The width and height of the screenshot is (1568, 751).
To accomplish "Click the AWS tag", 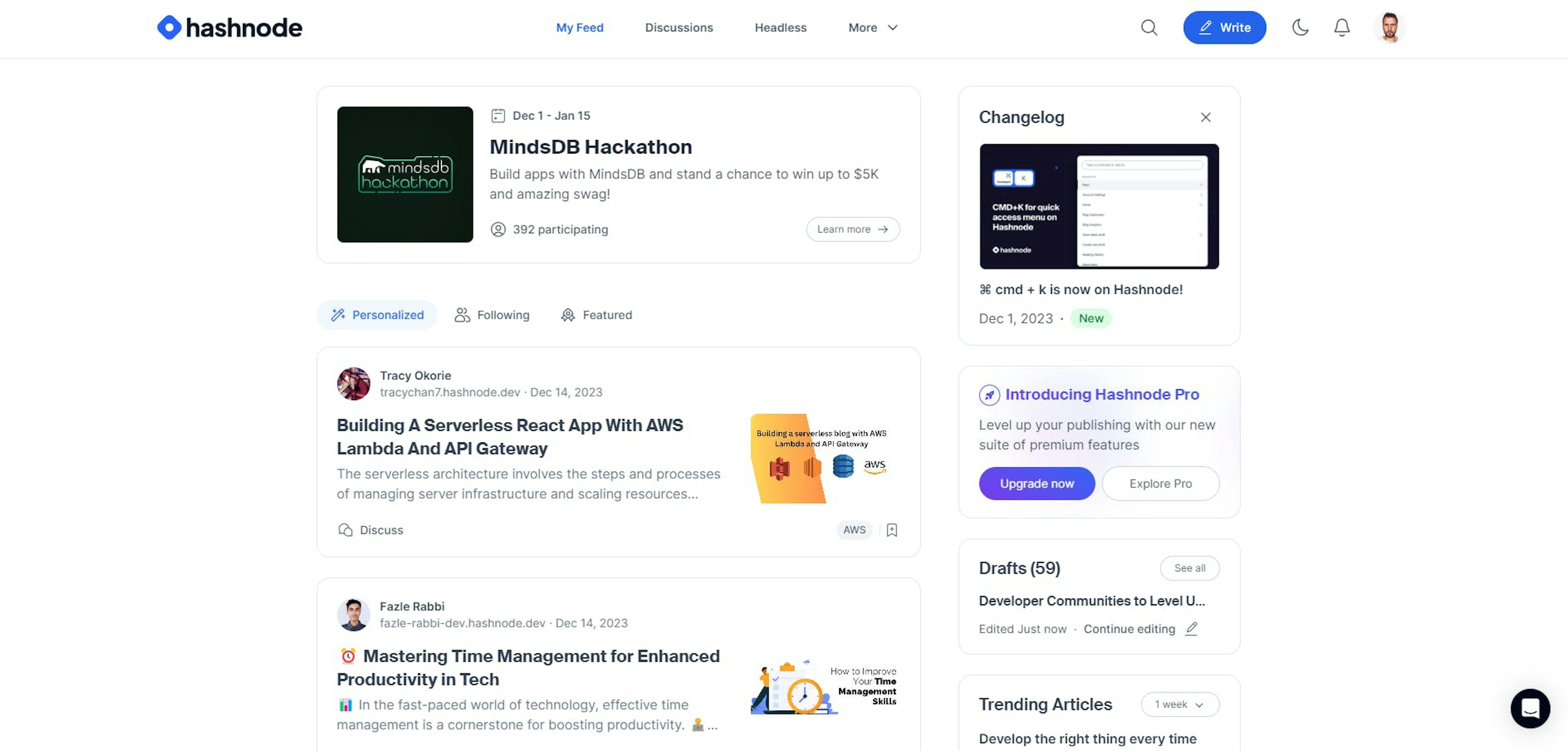I will (x=854, y=530).
